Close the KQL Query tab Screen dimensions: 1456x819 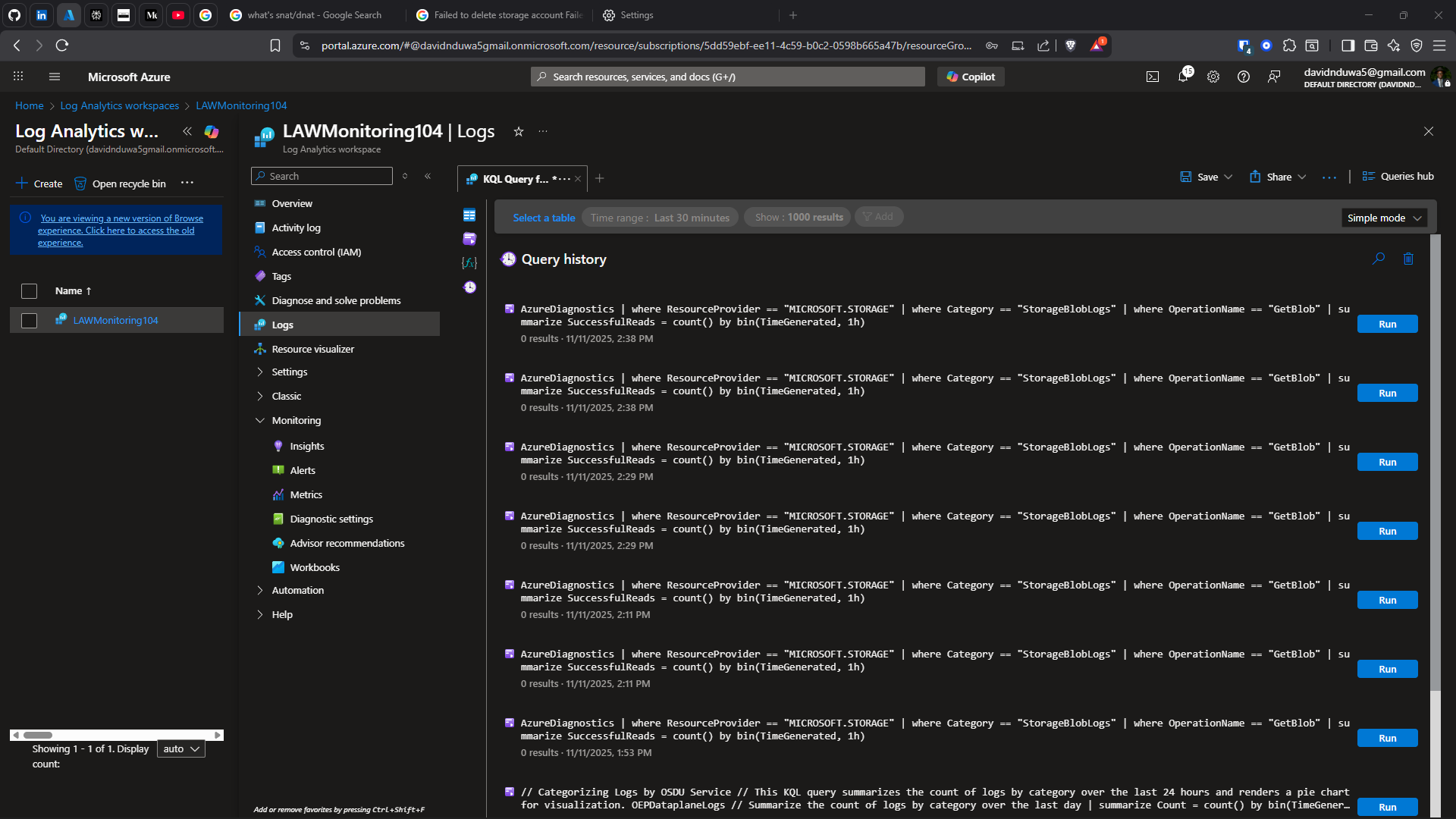578,179
